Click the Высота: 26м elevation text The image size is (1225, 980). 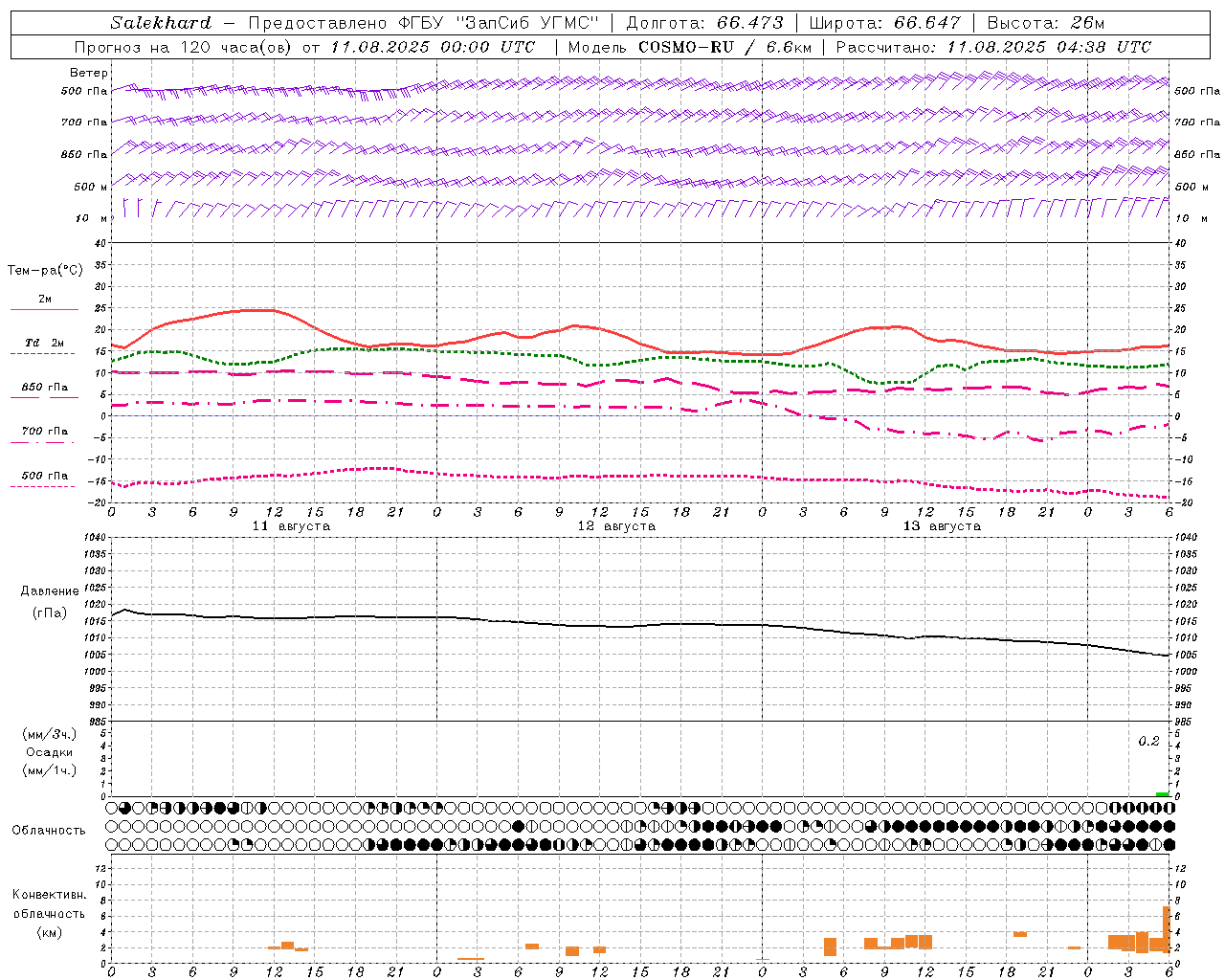click(1045, 23)
